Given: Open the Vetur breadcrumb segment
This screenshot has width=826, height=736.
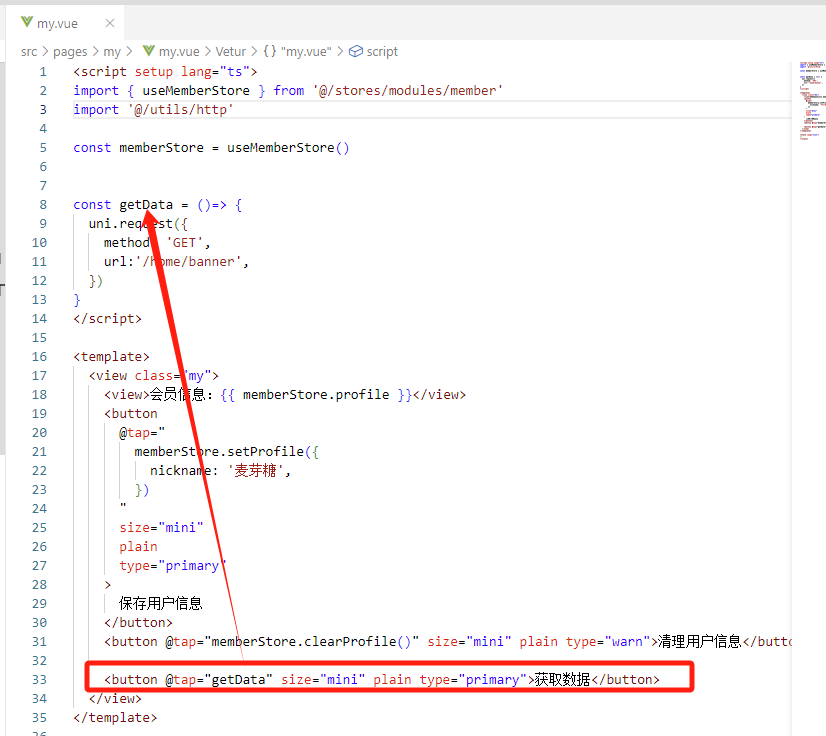Looking at the screenshot, I should click(231, 52).
